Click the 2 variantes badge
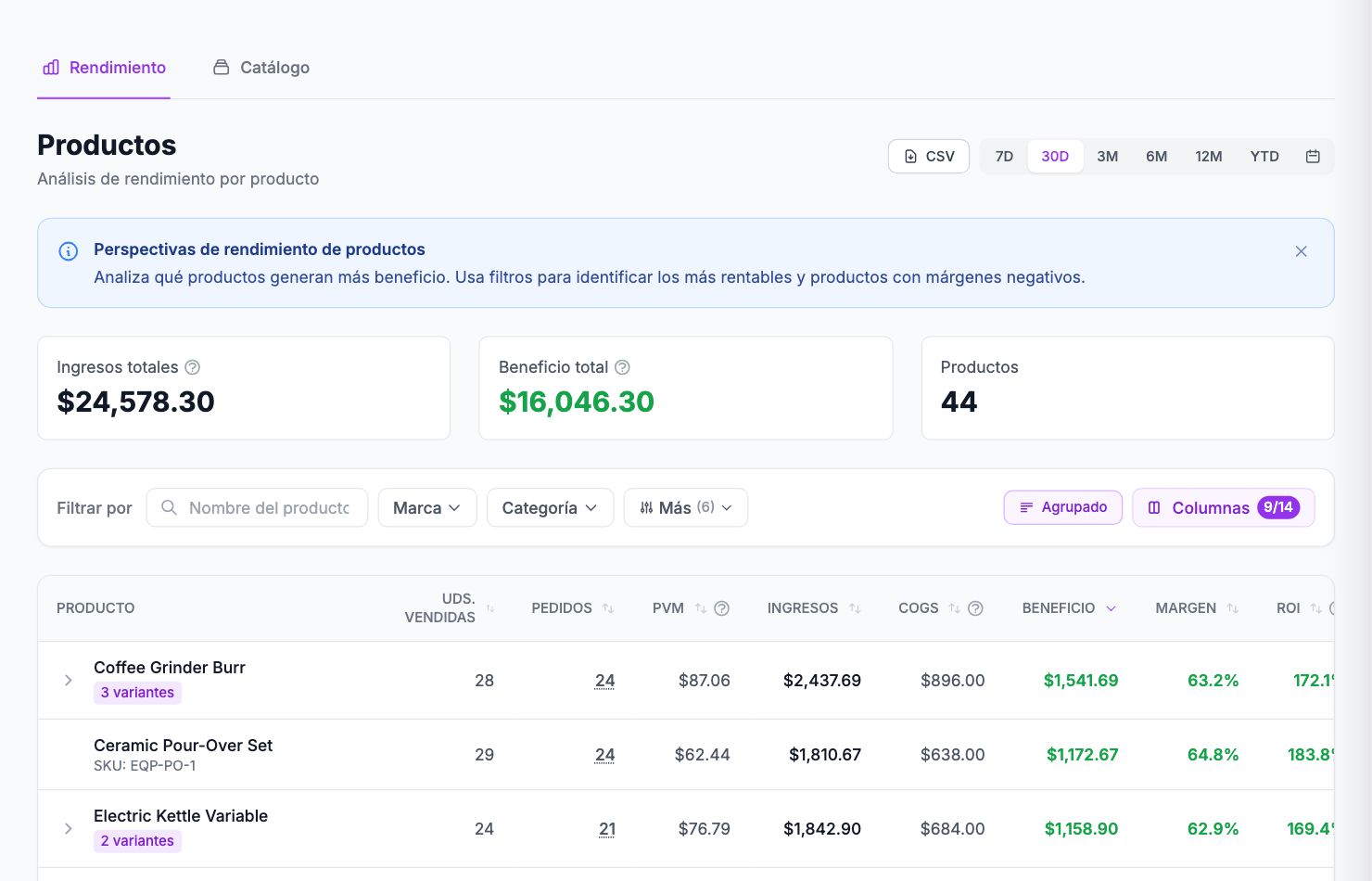 click(x=137, y=841)
